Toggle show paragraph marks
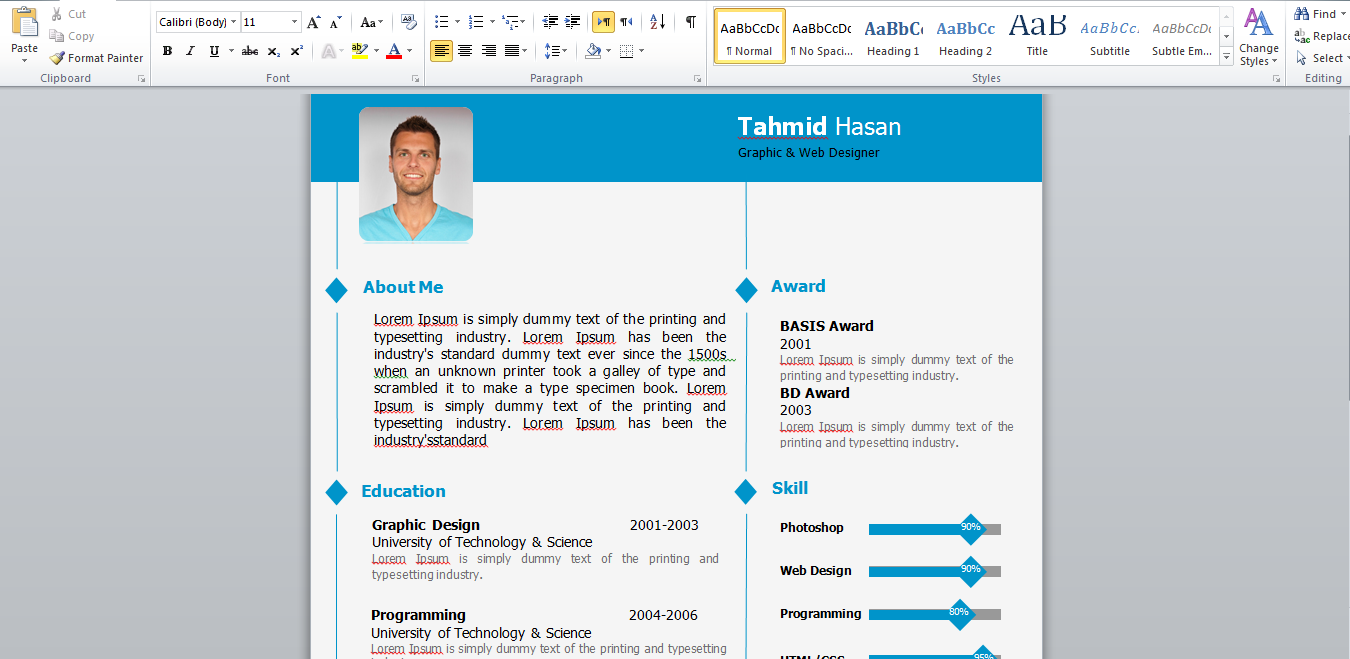This screenshot has height=659, width=1350. [691, 22]
